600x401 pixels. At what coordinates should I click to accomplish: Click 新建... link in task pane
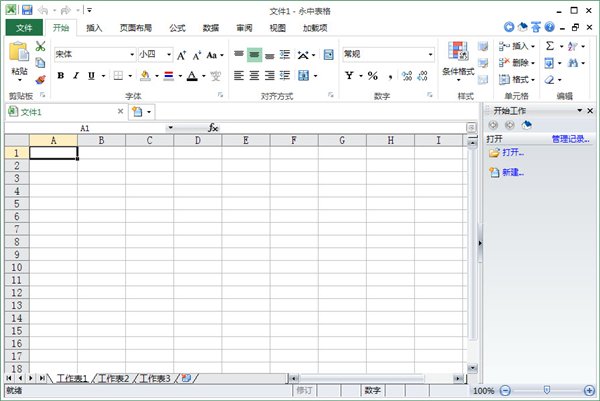click(x=513, y=172)
